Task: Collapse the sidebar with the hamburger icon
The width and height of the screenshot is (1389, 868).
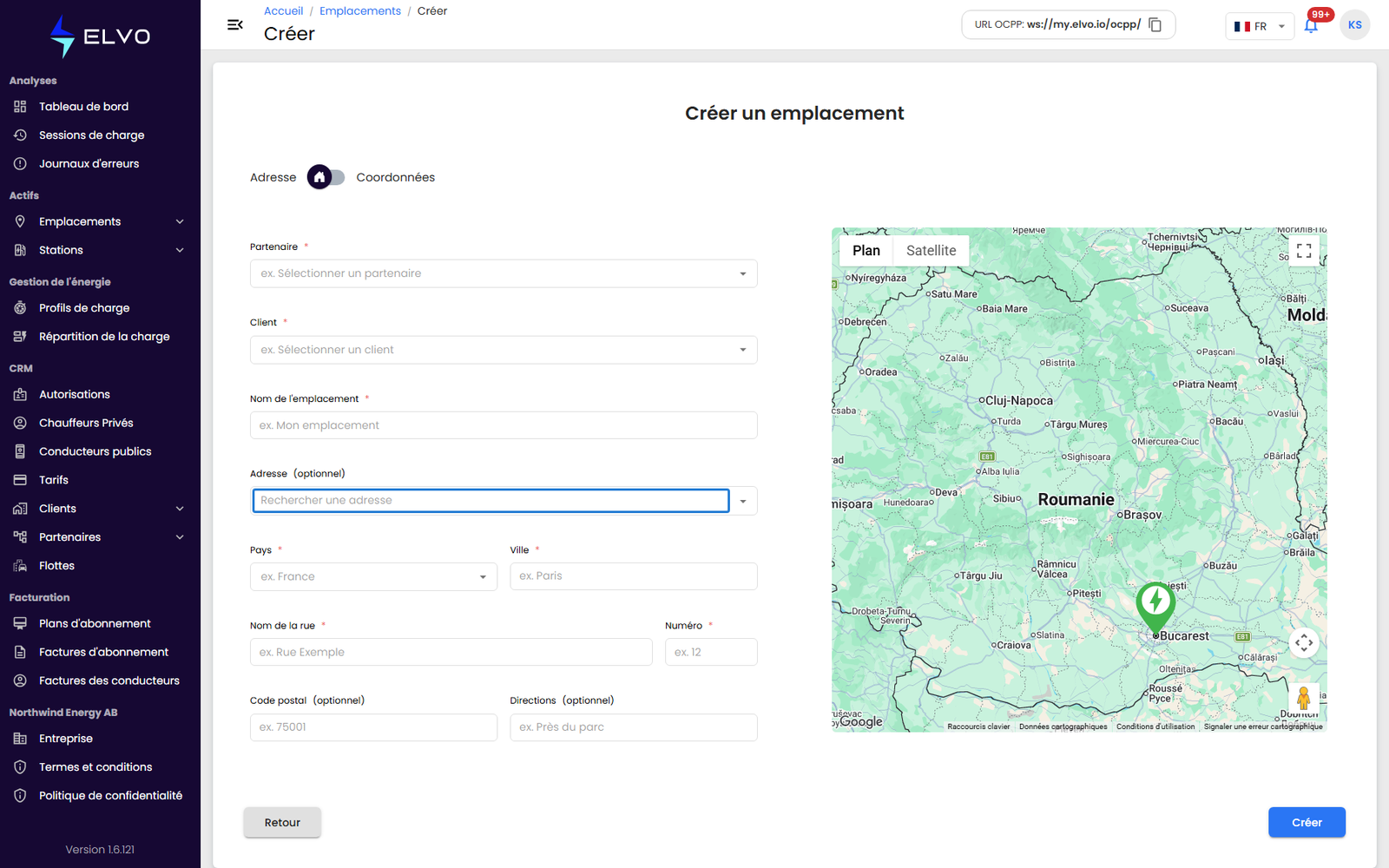Action: pyautogui.click(x=234, y=25)
